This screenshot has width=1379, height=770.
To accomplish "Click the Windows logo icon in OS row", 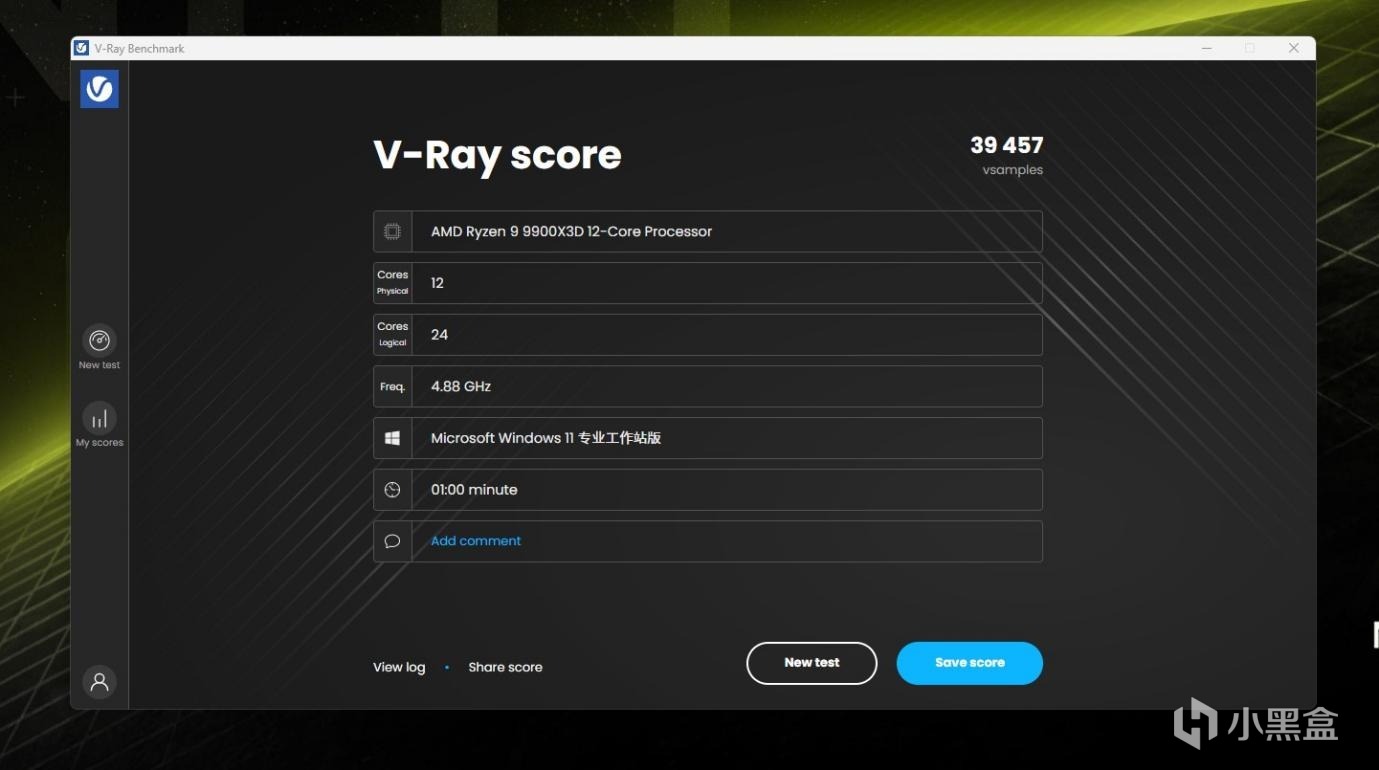I will click(392, 438).
